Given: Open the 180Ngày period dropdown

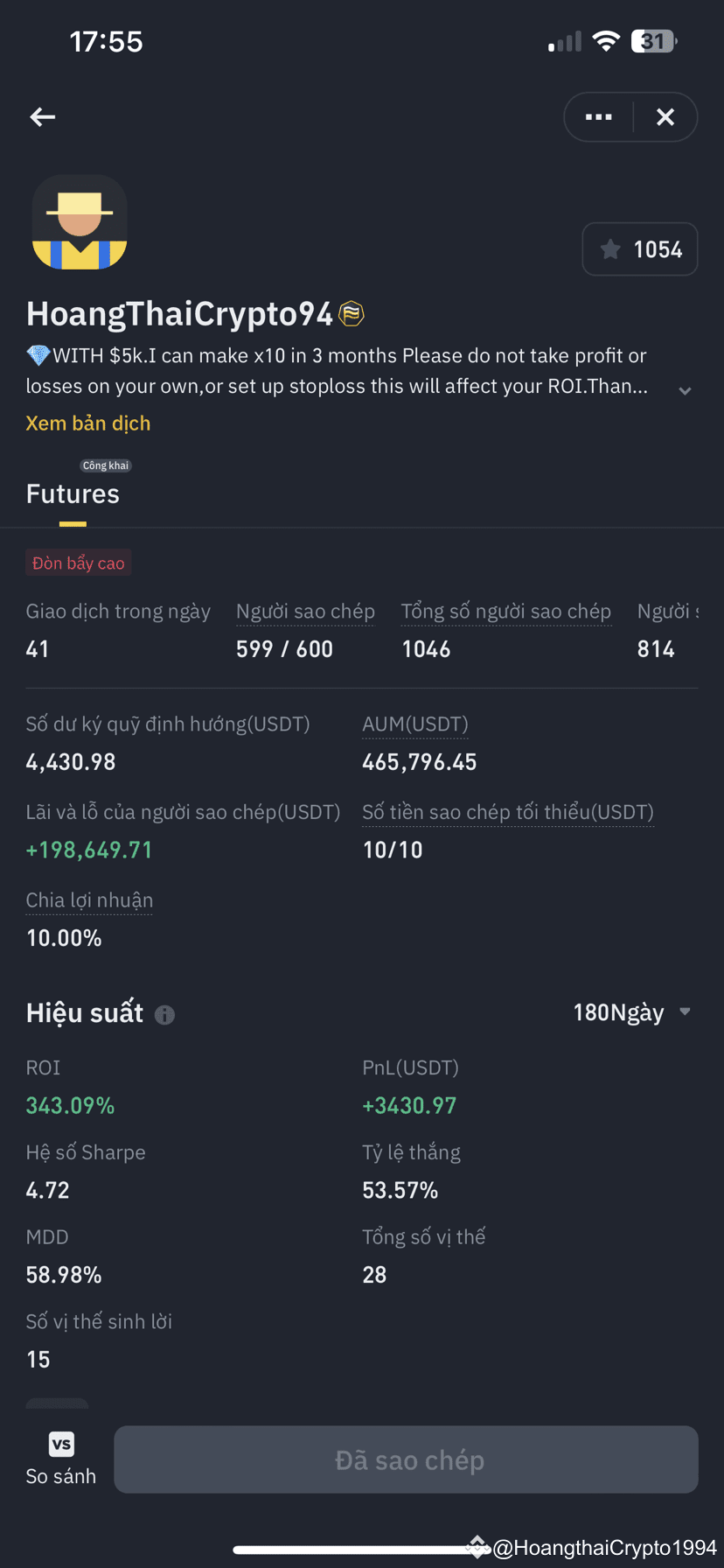Looking at the screenshot, I should (x=631, y=1012).
